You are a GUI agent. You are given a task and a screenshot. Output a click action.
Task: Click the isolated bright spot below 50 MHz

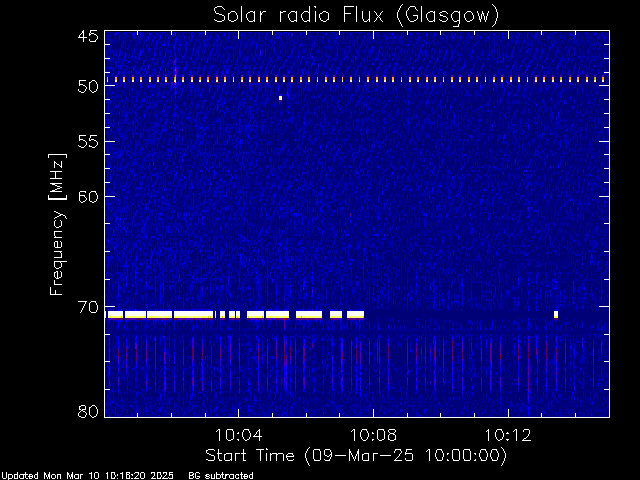click(280, 98)
